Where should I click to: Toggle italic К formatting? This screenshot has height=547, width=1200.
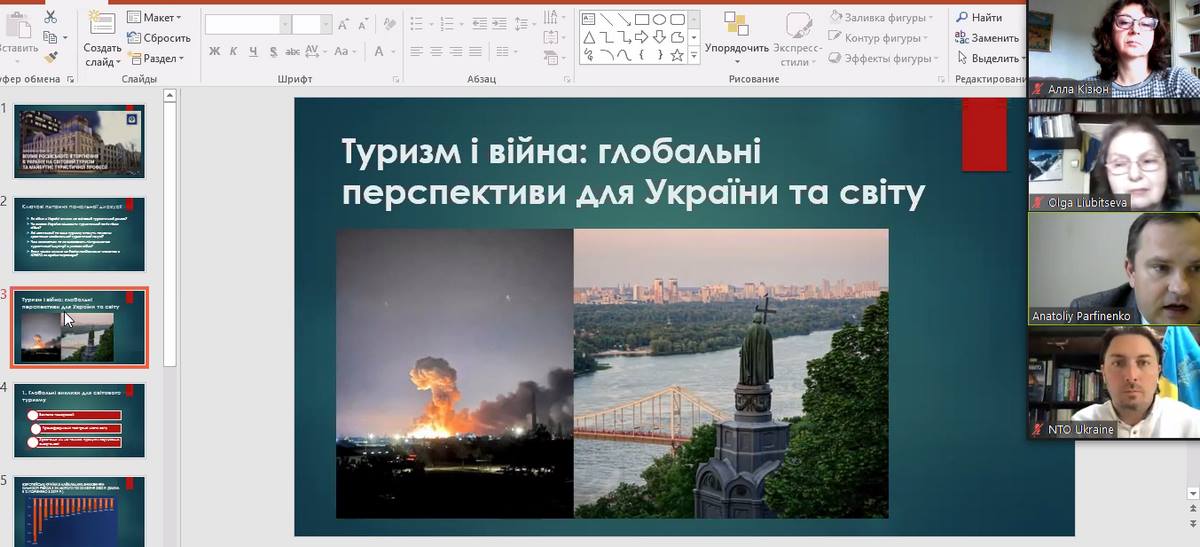point(233,52)
